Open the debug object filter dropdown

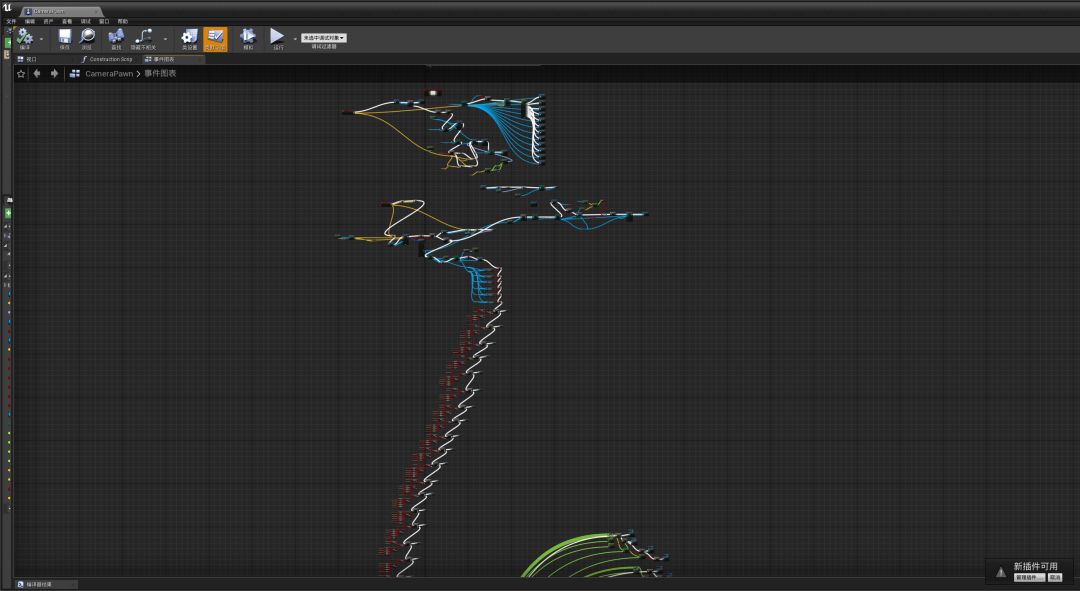(324, 38)
